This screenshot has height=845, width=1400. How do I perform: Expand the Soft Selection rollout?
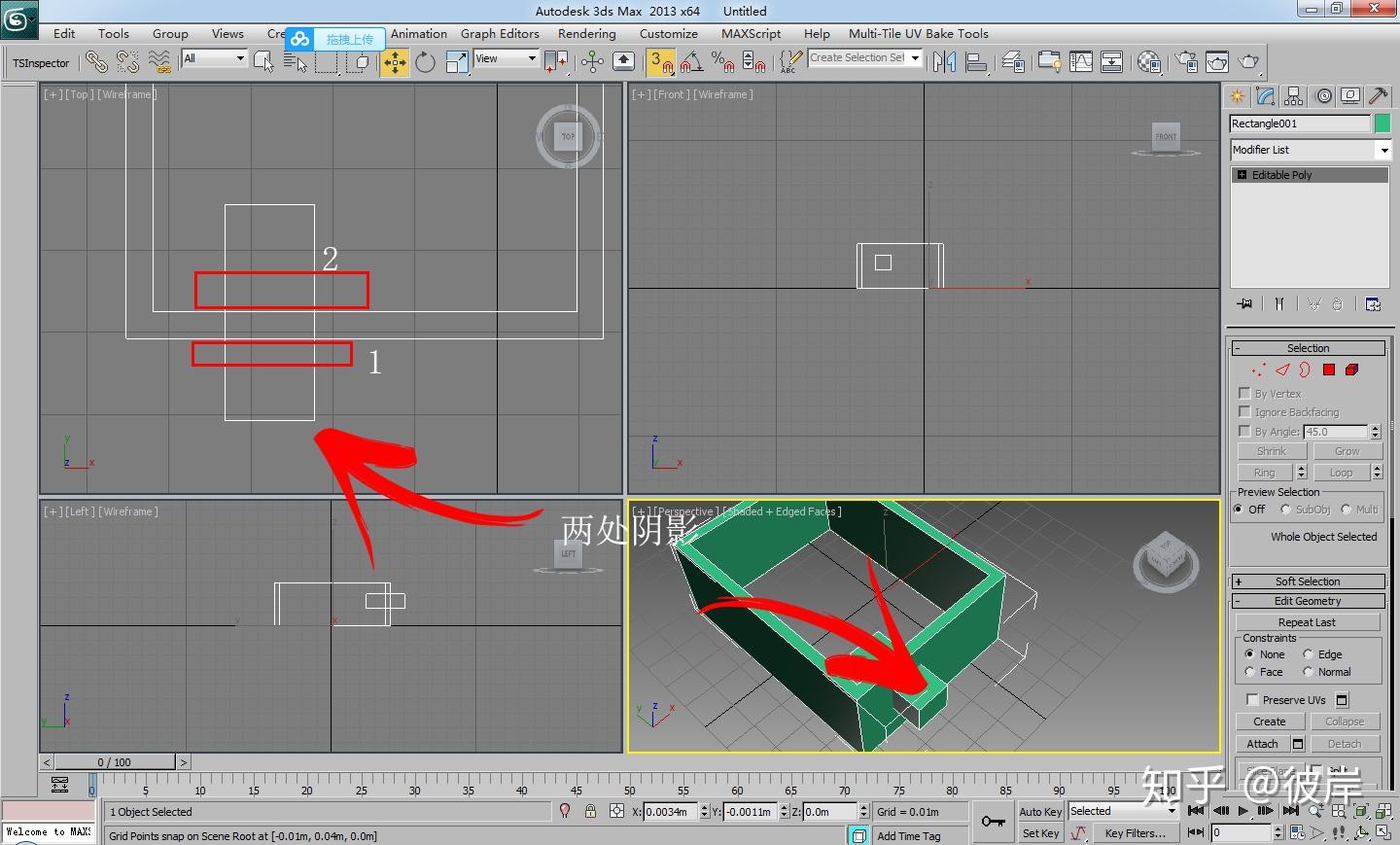point(1308,581)
